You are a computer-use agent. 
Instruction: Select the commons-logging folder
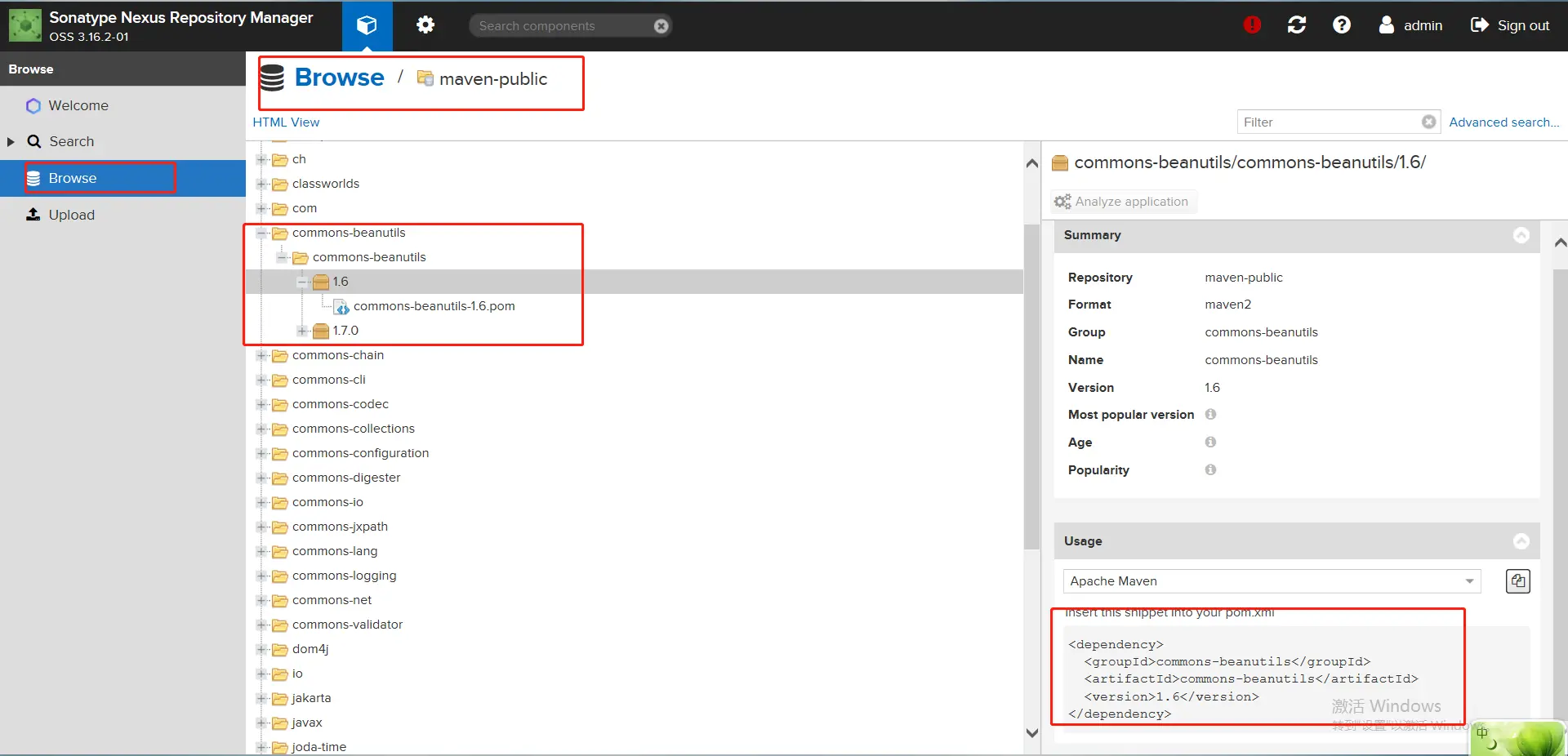click(x=345, y=576)
